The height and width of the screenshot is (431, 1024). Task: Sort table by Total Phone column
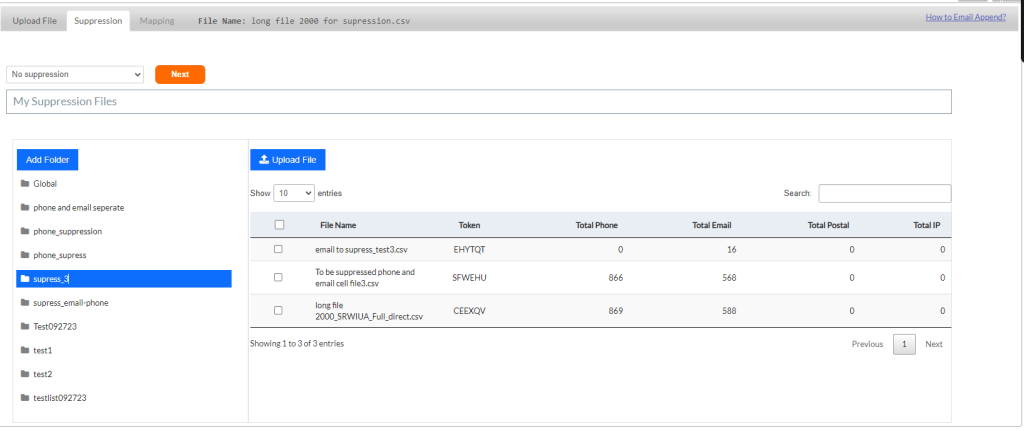point(596,225)
